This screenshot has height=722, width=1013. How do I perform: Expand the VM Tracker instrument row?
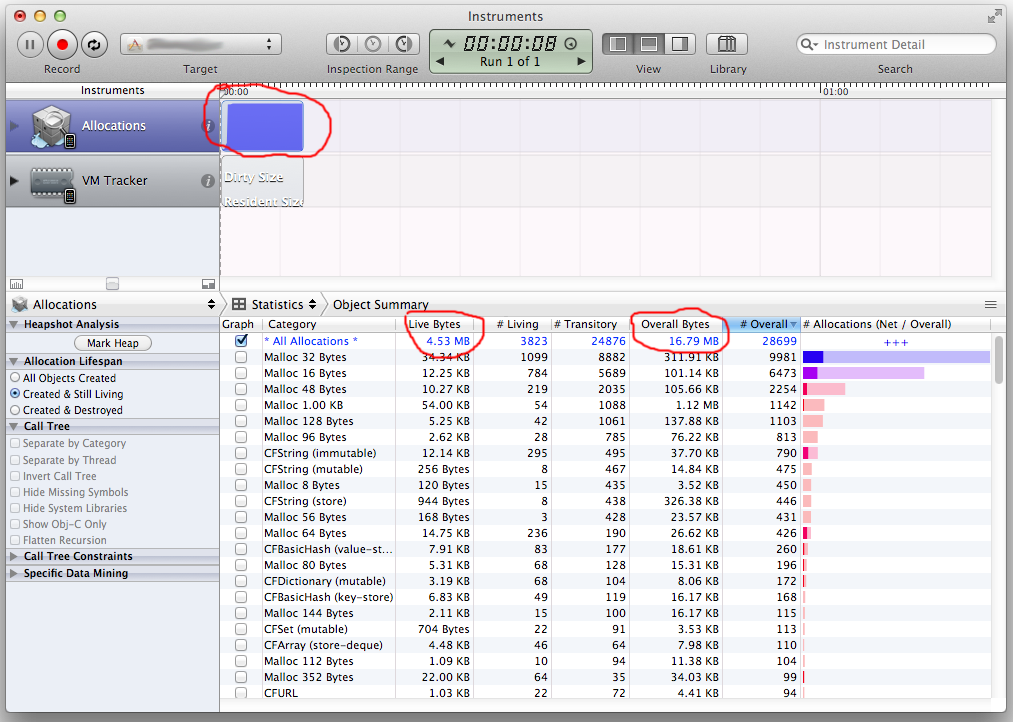pyautogui.click(x=14, y=181)
